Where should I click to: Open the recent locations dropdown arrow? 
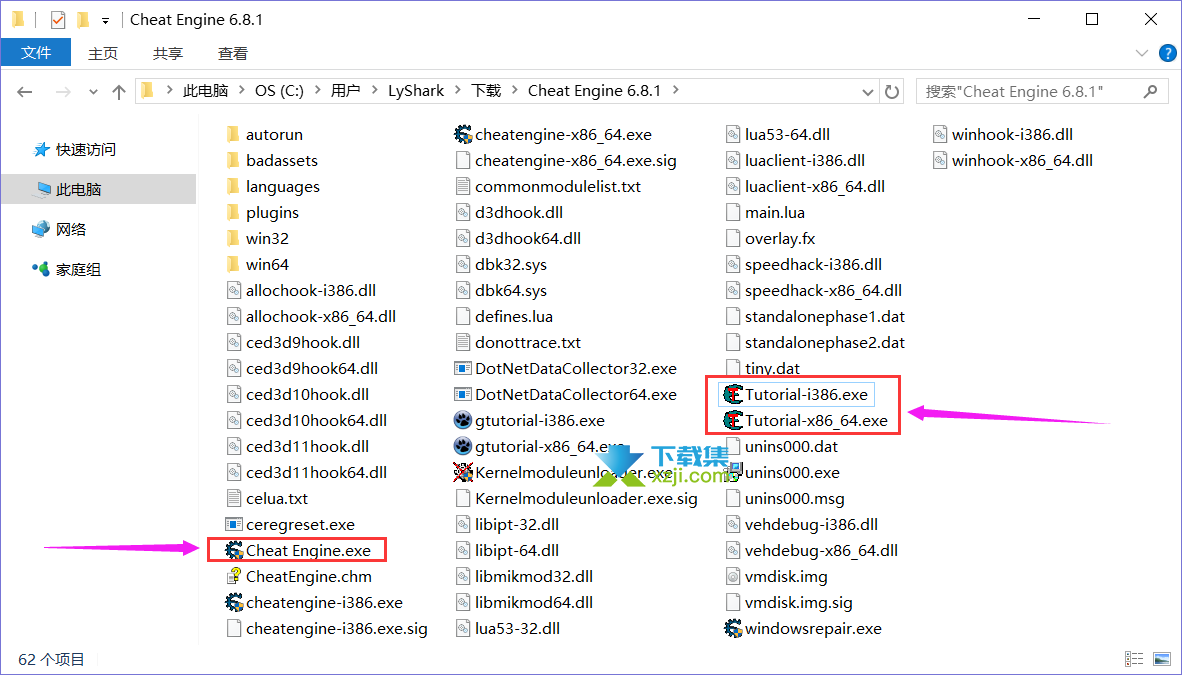[x=93, y=92]
